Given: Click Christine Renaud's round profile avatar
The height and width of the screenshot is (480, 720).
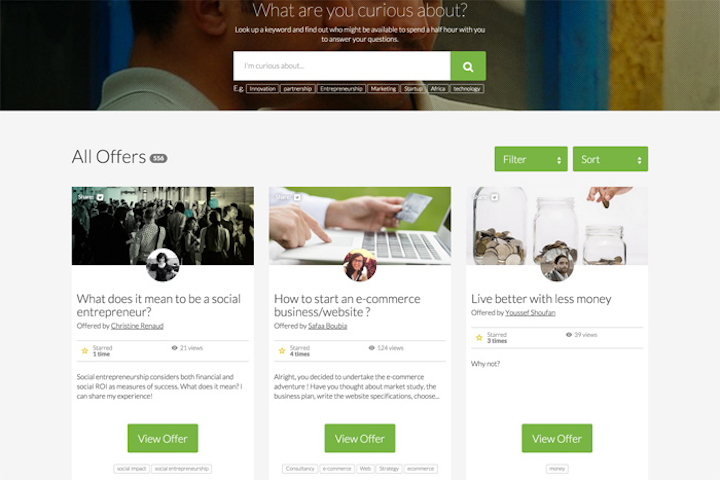Looking at the screenshot, I should 163,265.
